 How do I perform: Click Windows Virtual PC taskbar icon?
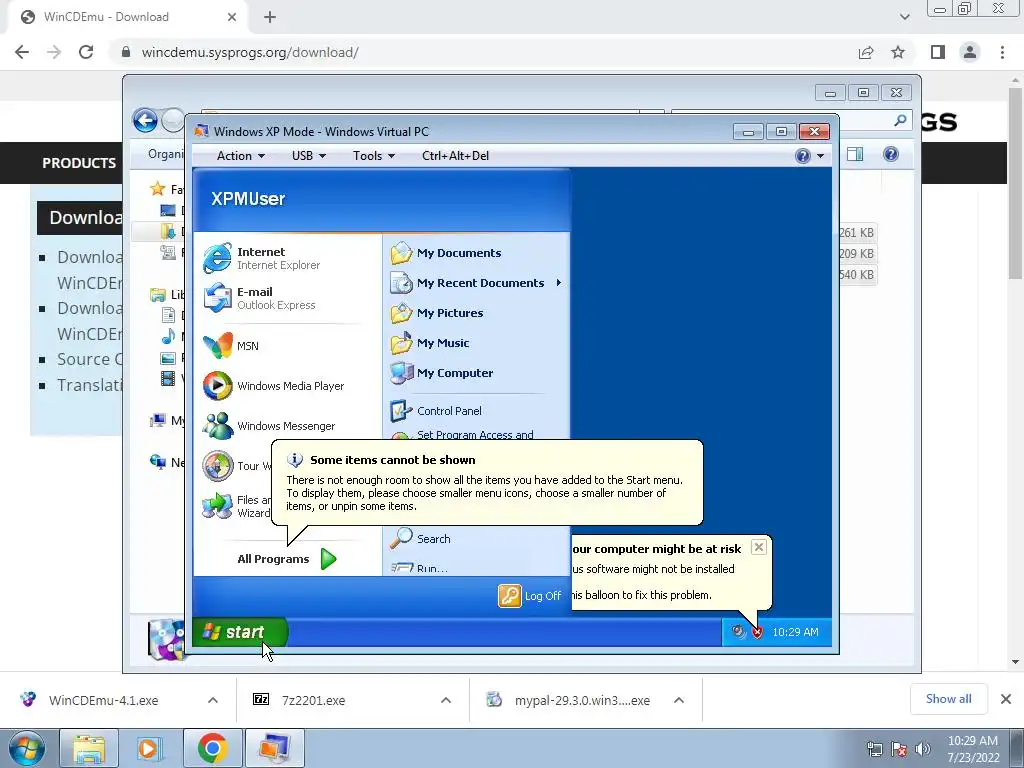point(274,748)
